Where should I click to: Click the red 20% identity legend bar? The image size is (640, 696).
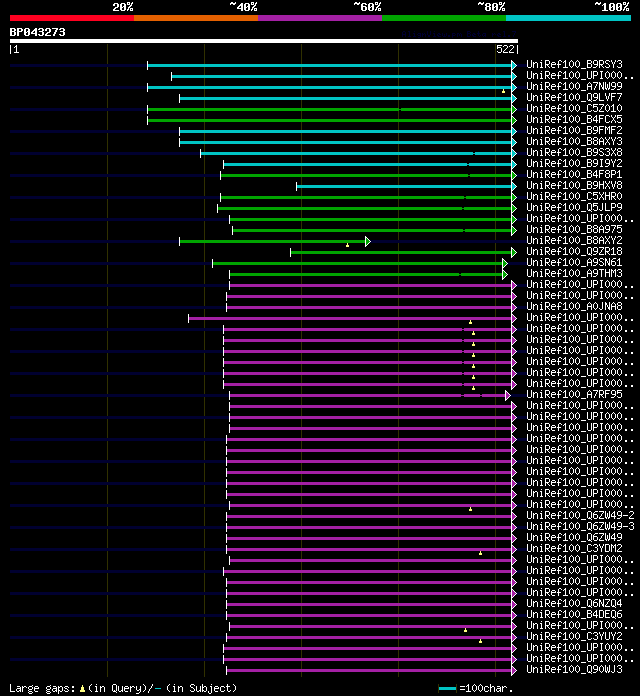[72, 18]
